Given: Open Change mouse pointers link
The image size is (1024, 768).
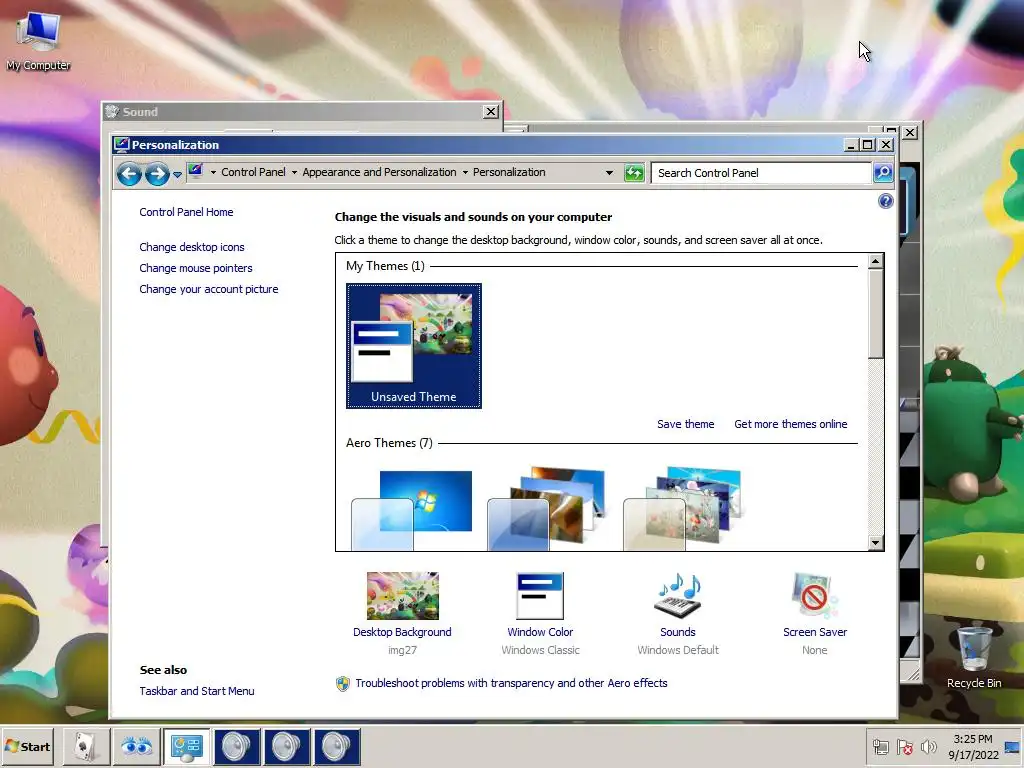Looking at the screenshot, I should click(x=195, y=268).
